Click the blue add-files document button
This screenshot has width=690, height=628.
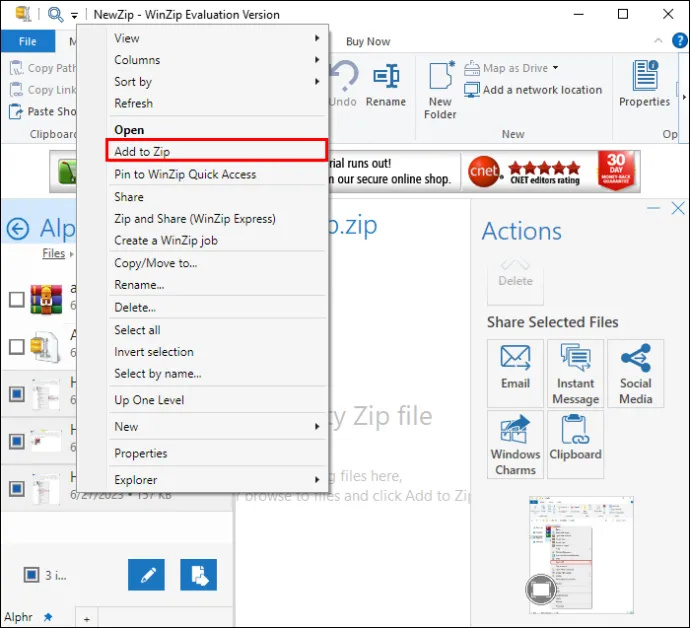[x=198, y=575]
